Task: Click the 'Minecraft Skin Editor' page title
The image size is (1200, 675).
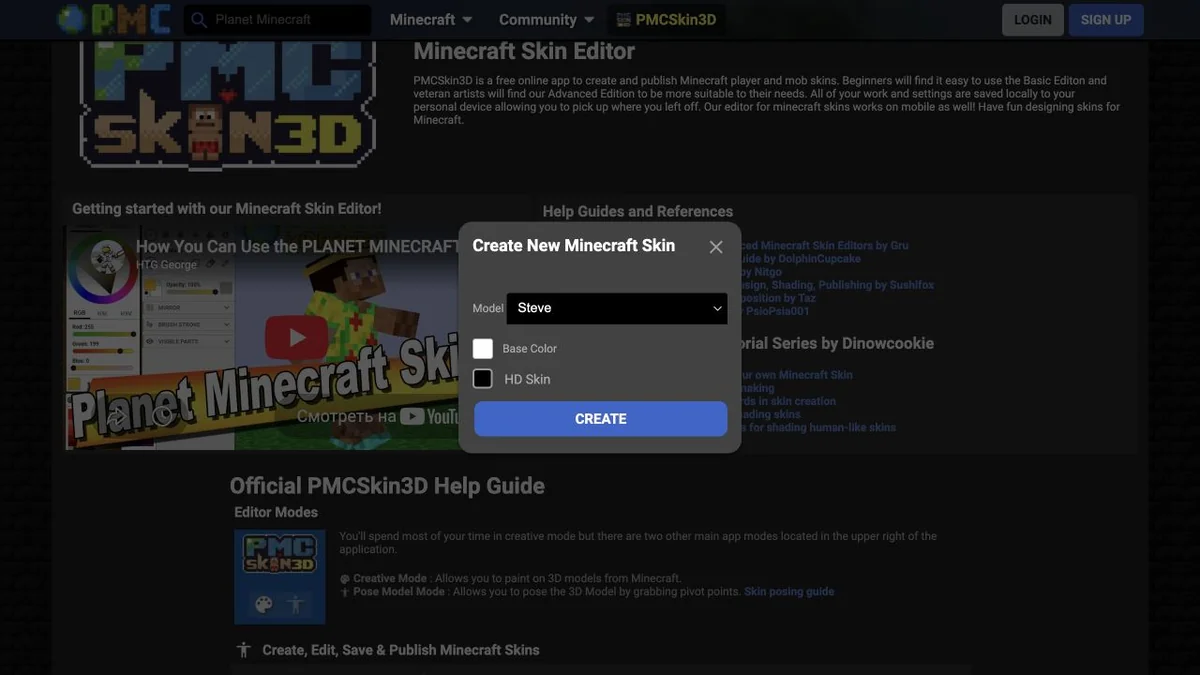Action: [524, 51]
